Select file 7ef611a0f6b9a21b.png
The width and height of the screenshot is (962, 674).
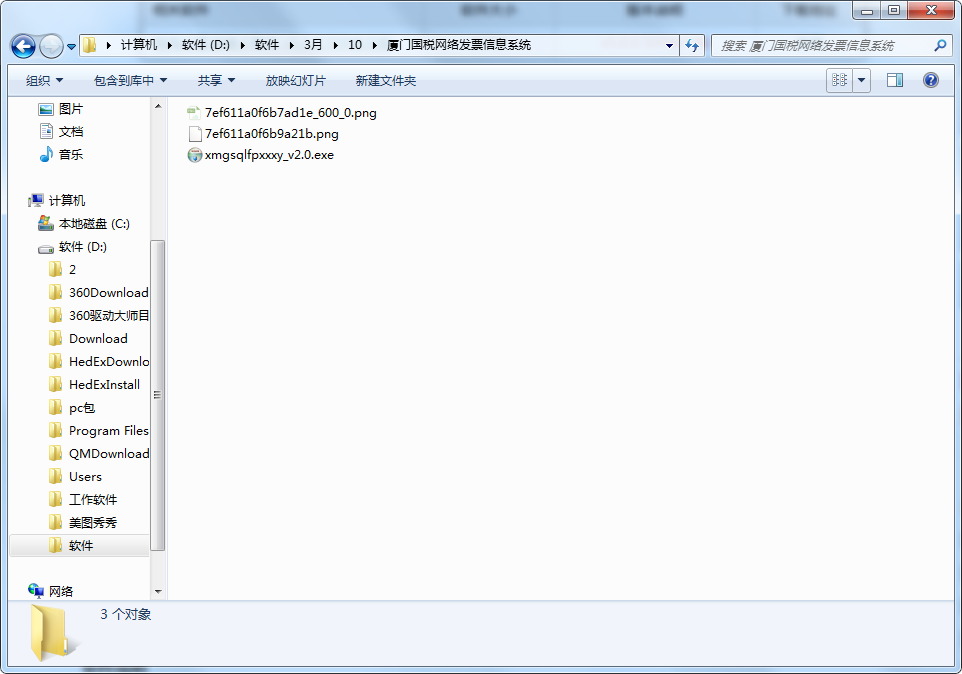tap(271, 134)
